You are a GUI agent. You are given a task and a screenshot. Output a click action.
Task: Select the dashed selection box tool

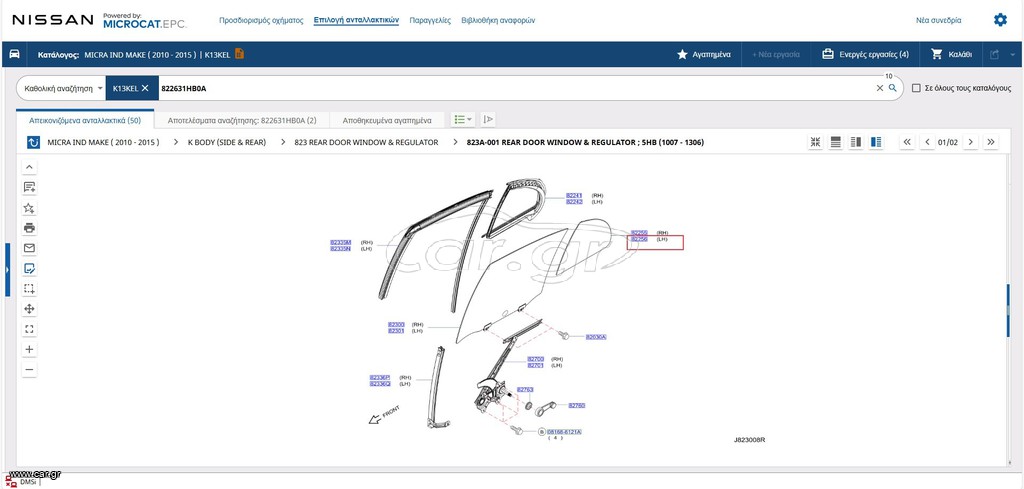point(29,289)
